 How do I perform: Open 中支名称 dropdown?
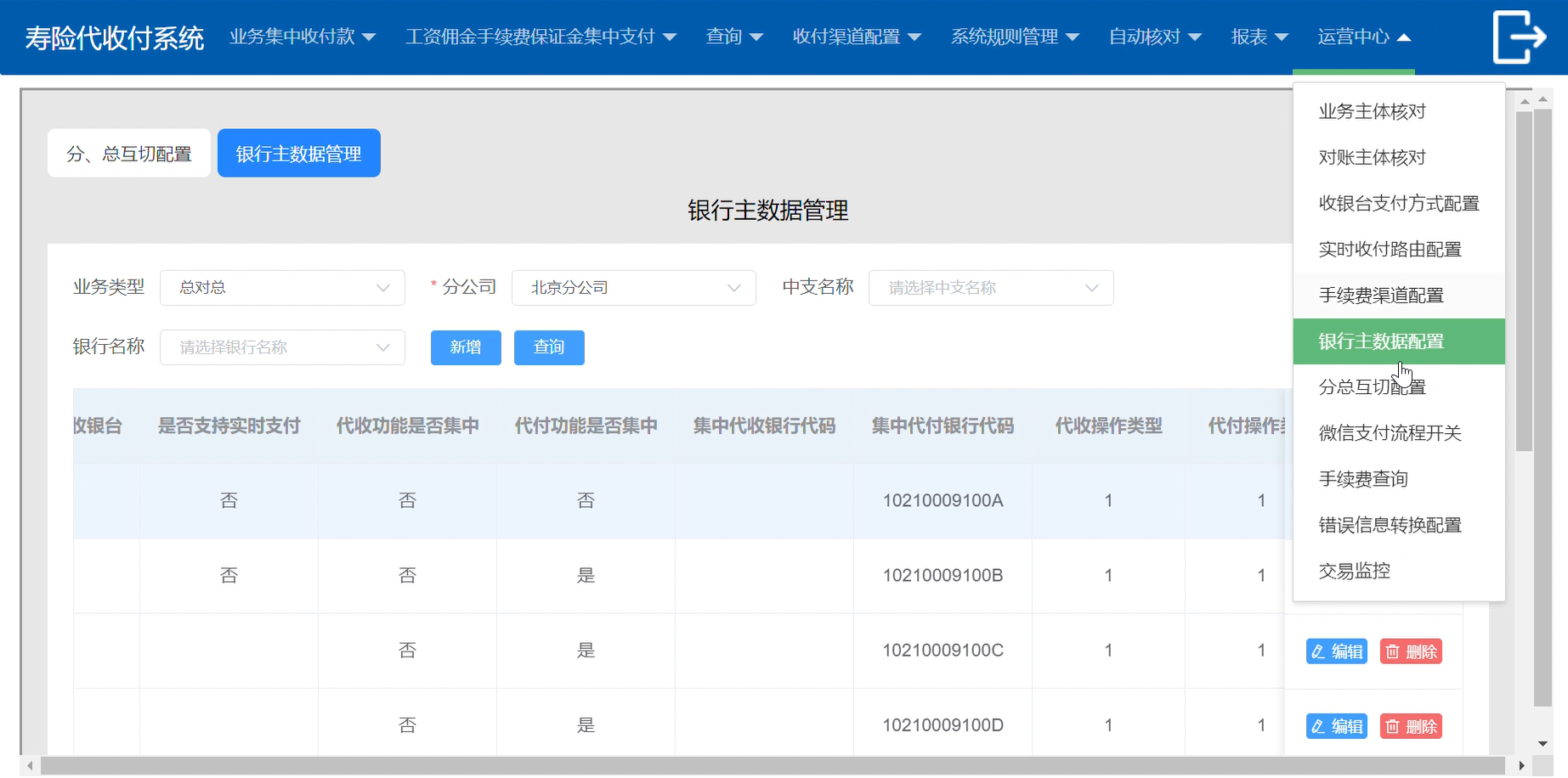[x=991, y=288]
